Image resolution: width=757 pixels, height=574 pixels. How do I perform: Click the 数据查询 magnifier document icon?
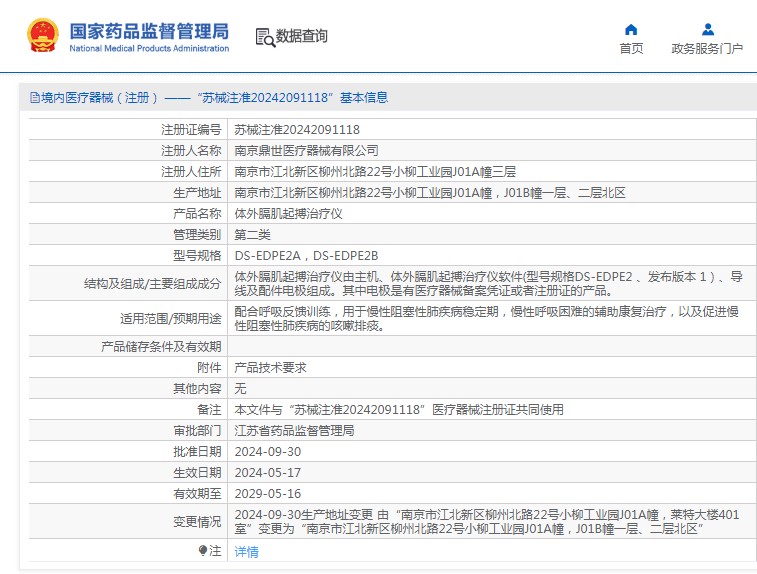(x=264, y=37)
